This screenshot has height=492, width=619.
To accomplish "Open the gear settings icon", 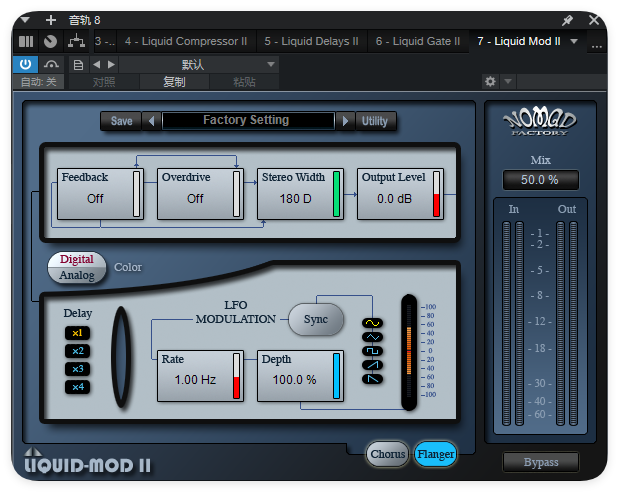I will pyautogui.click(x=490, y=82).
